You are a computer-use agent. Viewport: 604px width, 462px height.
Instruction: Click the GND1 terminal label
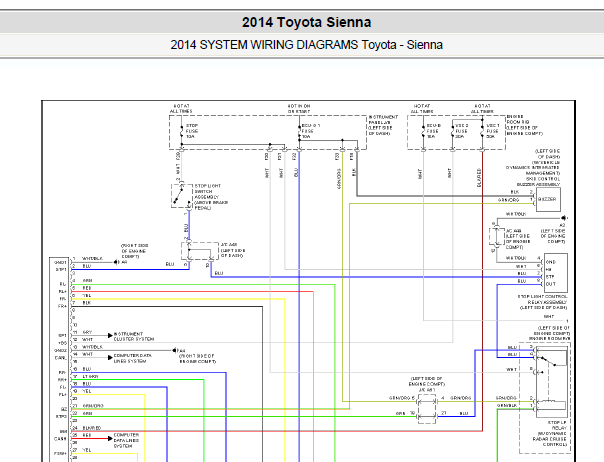pos(60,262)
